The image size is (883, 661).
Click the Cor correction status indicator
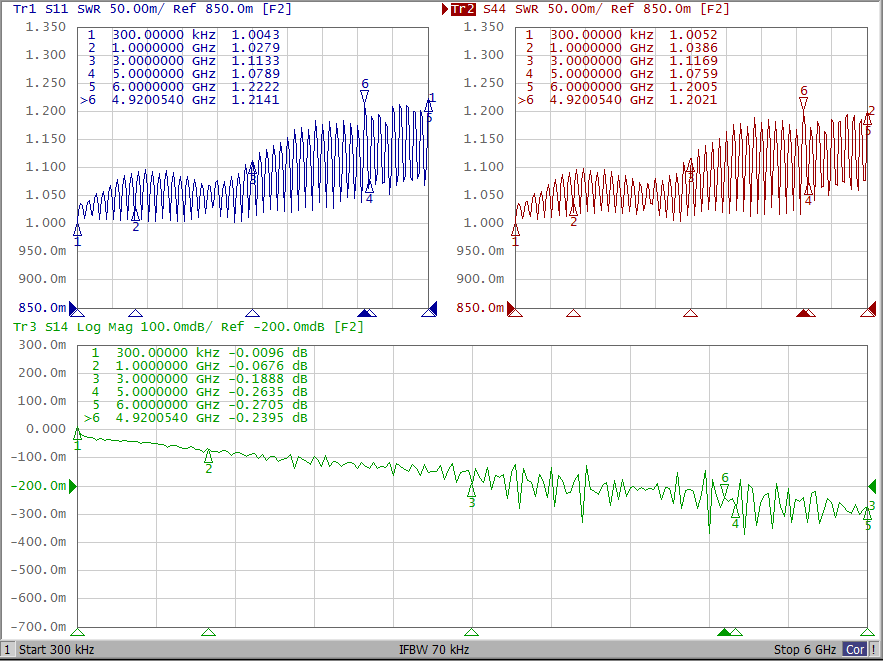click(853, 650)
